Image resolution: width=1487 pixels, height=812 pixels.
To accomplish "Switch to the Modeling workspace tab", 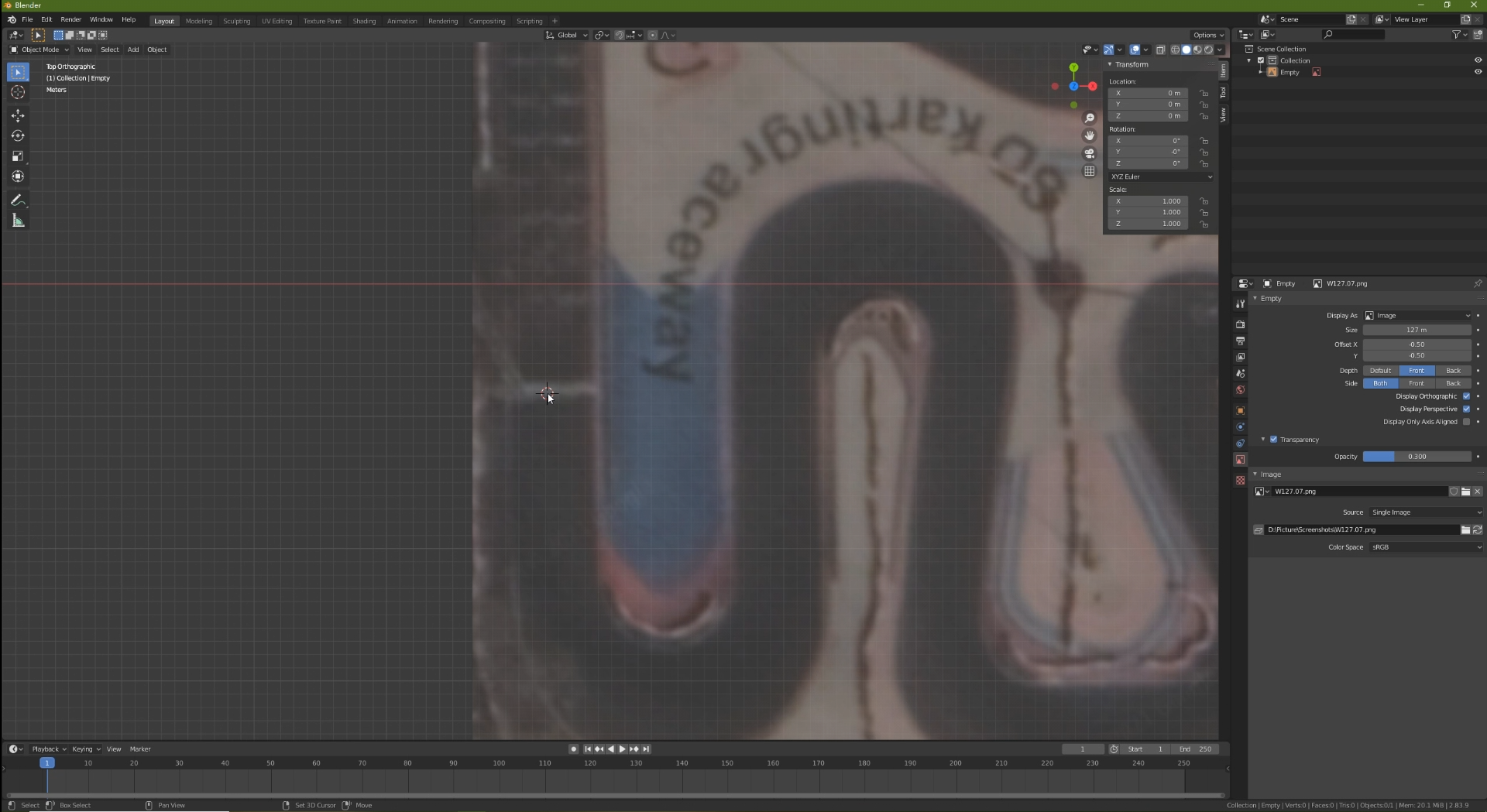I will pos(199,21).
